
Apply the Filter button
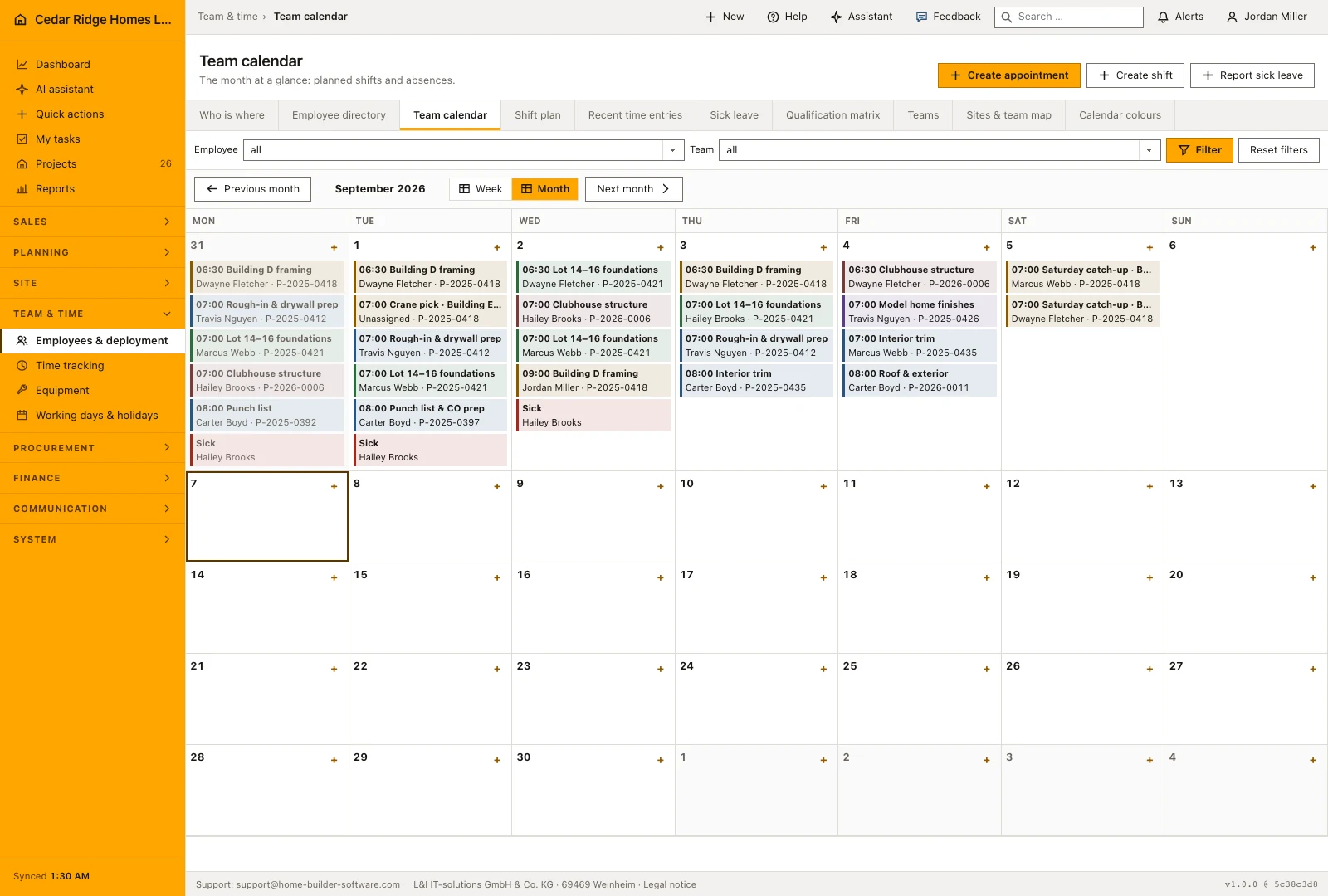pos(1199,150)
